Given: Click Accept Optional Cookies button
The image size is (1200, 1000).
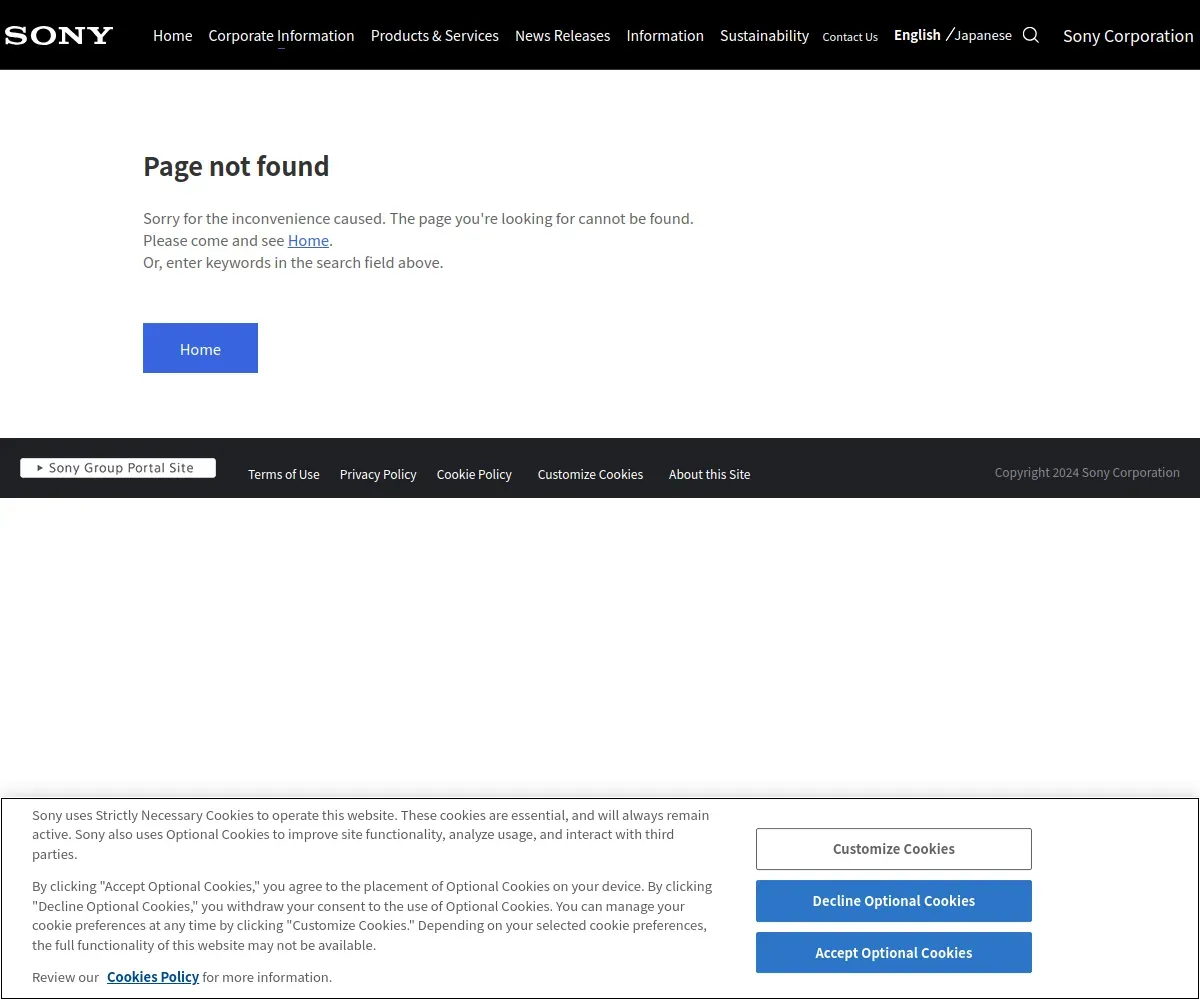Looking at the screenshot, I should pyautogui.click(x=894, y=953).
